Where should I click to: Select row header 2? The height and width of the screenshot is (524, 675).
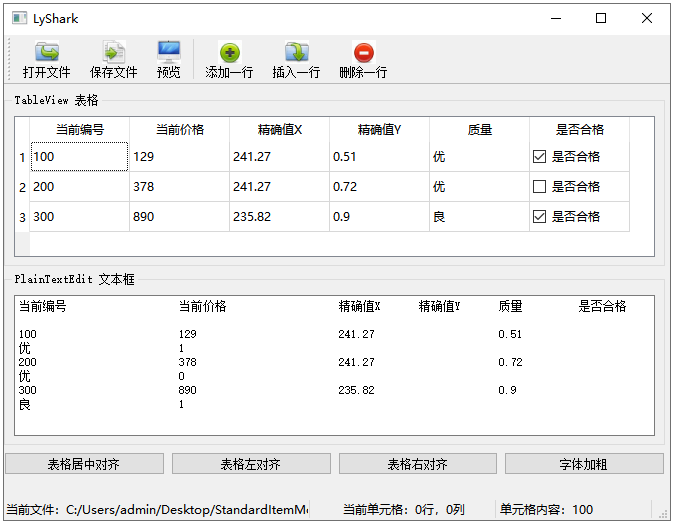click(22, 187)
